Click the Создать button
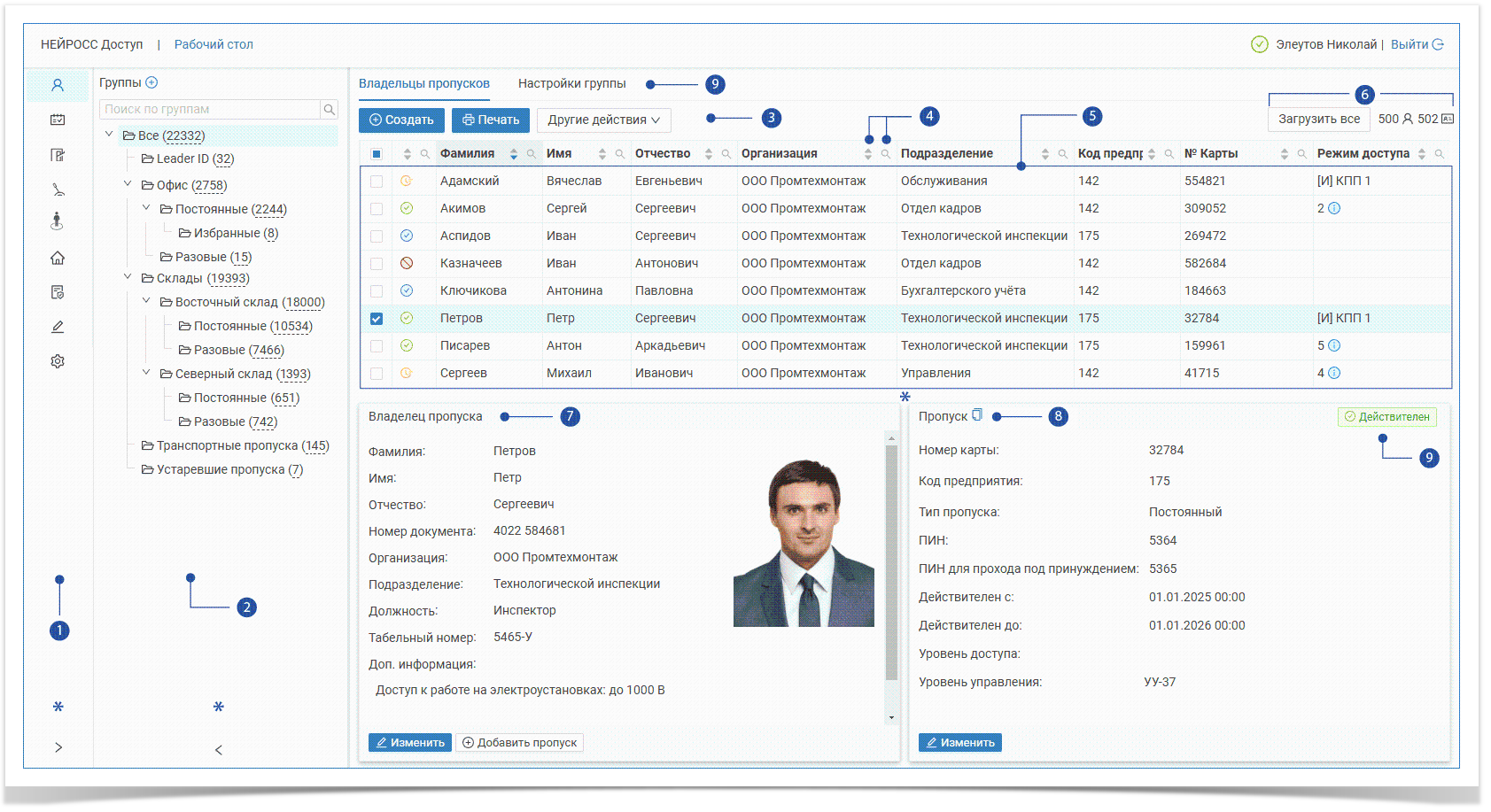This screenshot has width=1491, height=812. pyautogui.click(x=401, y=120)
